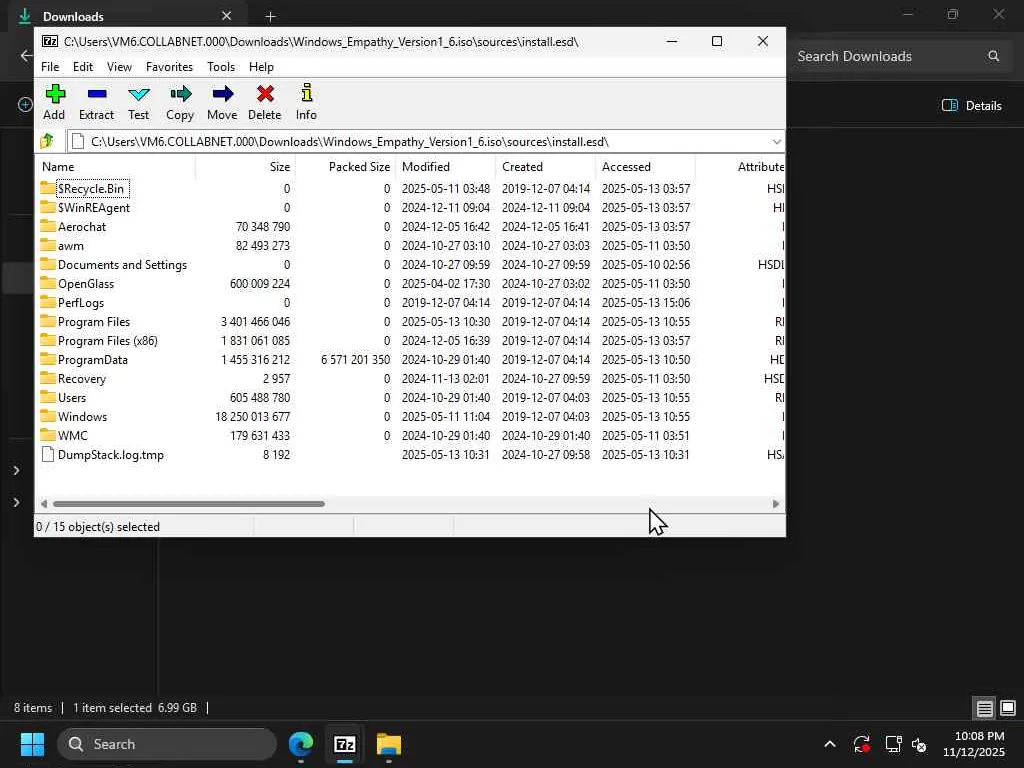Select the awm folder name

click(x=71, y=246)
